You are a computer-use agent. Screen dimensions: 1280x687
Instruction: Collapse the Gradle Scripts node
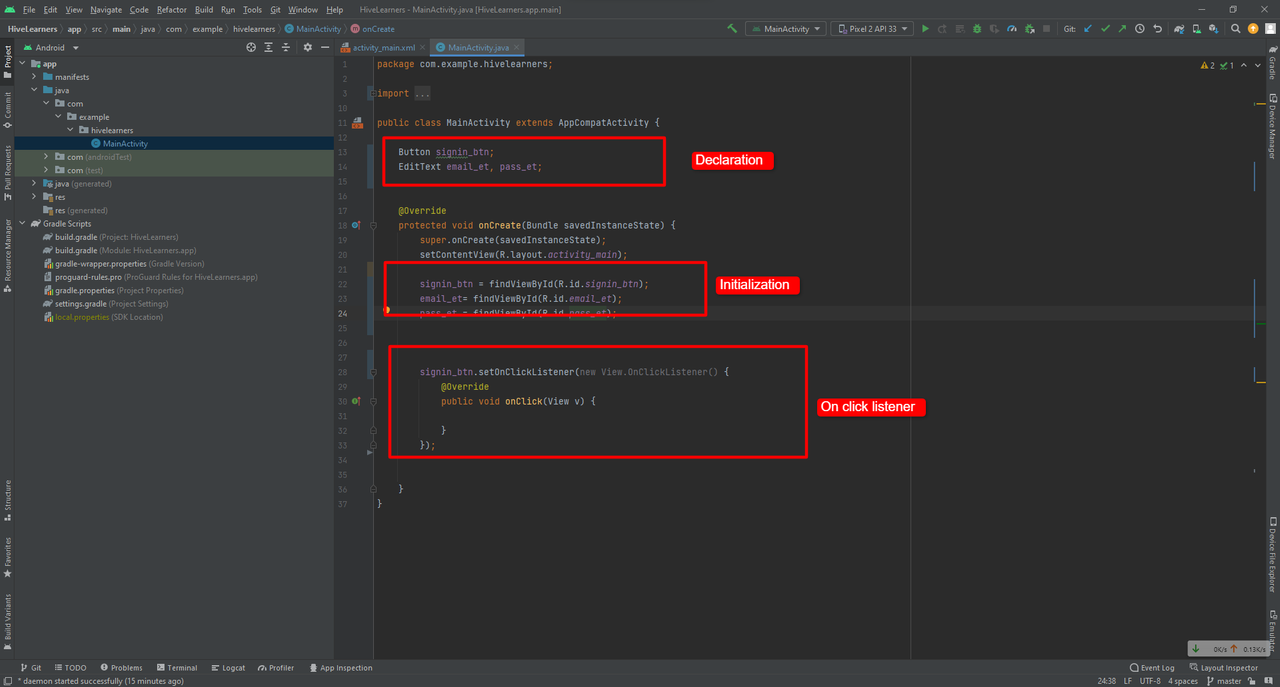pyautogui.click(x=23, y=224)
